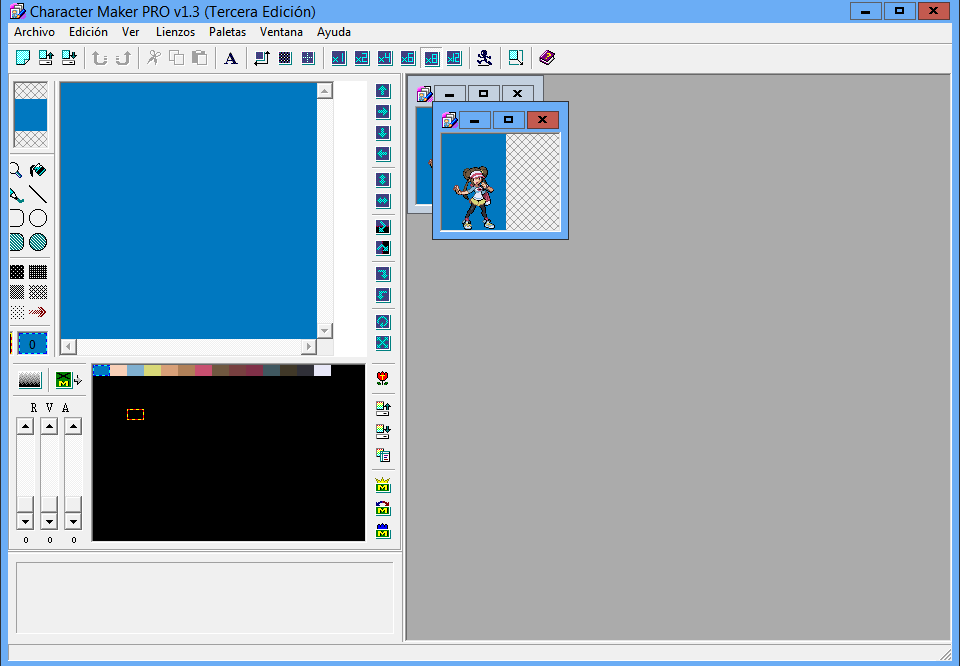
Task: Open the Lienzos menu
Action: coord(175,32)
